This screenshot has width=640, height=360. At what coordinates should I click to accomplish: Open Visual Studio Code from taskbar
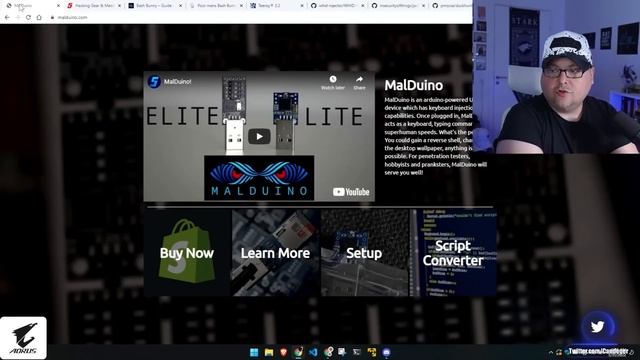[313, 352]
